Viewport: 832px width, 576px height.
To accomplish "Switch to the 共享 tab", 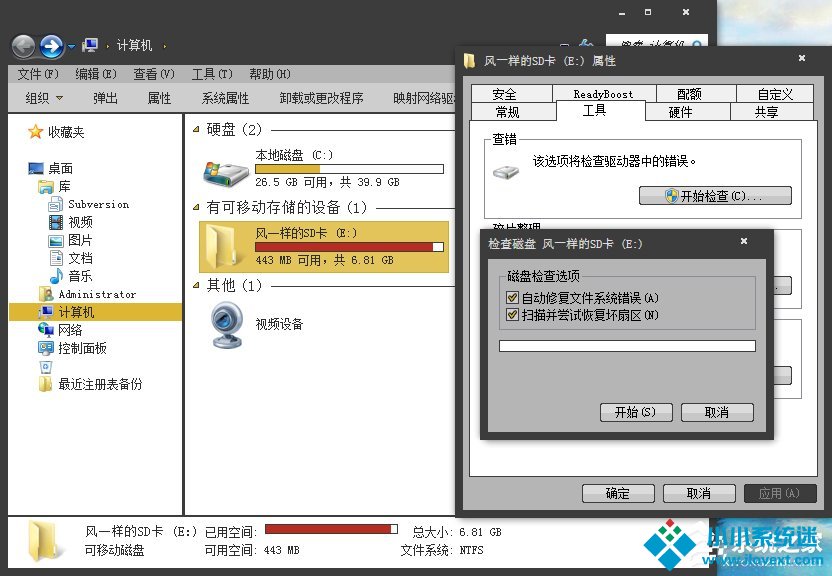I will 772,112.
